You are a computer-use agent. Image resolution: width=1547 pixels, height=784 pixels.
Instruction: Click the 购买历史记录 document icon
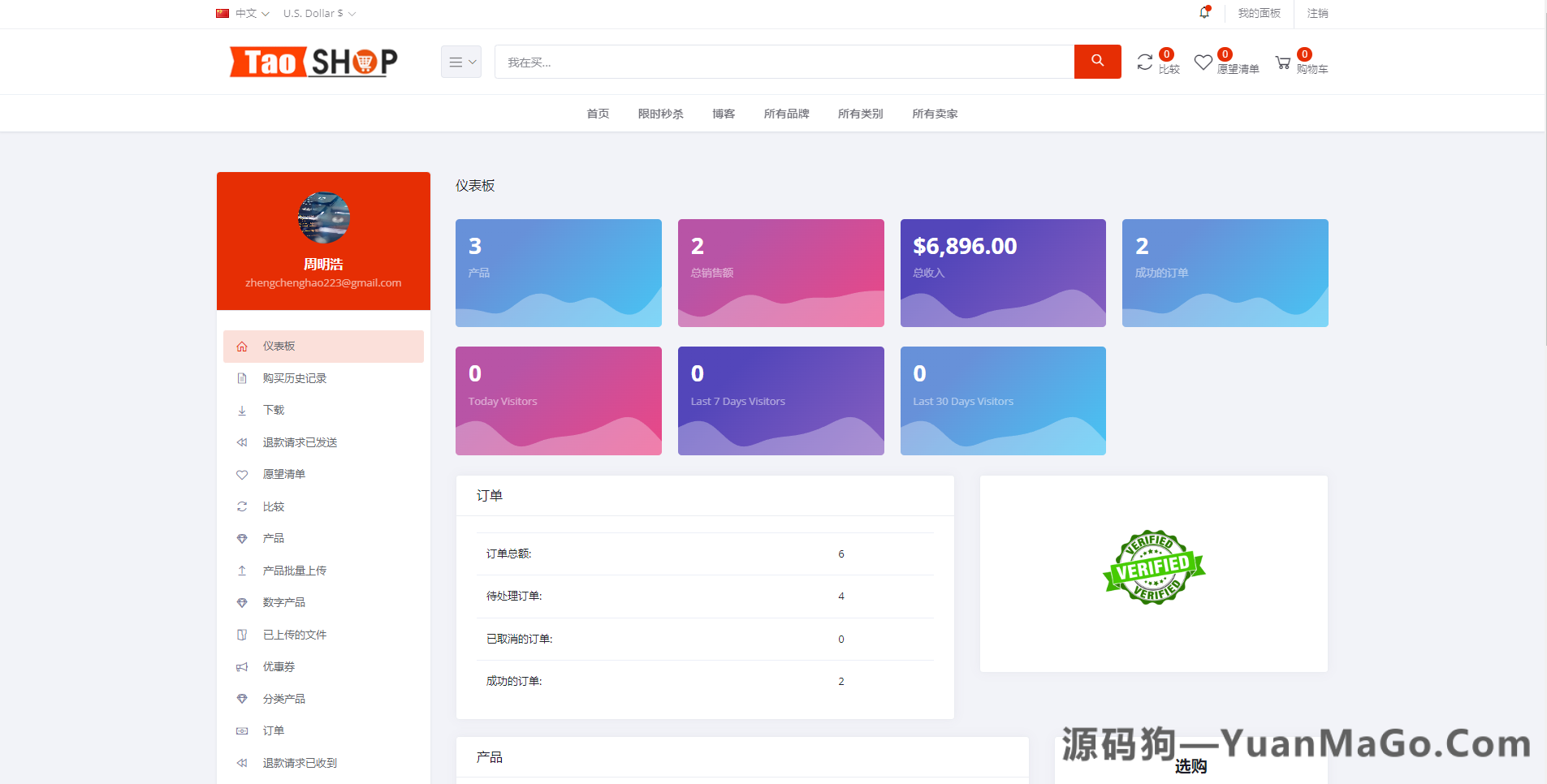[242, 377]
